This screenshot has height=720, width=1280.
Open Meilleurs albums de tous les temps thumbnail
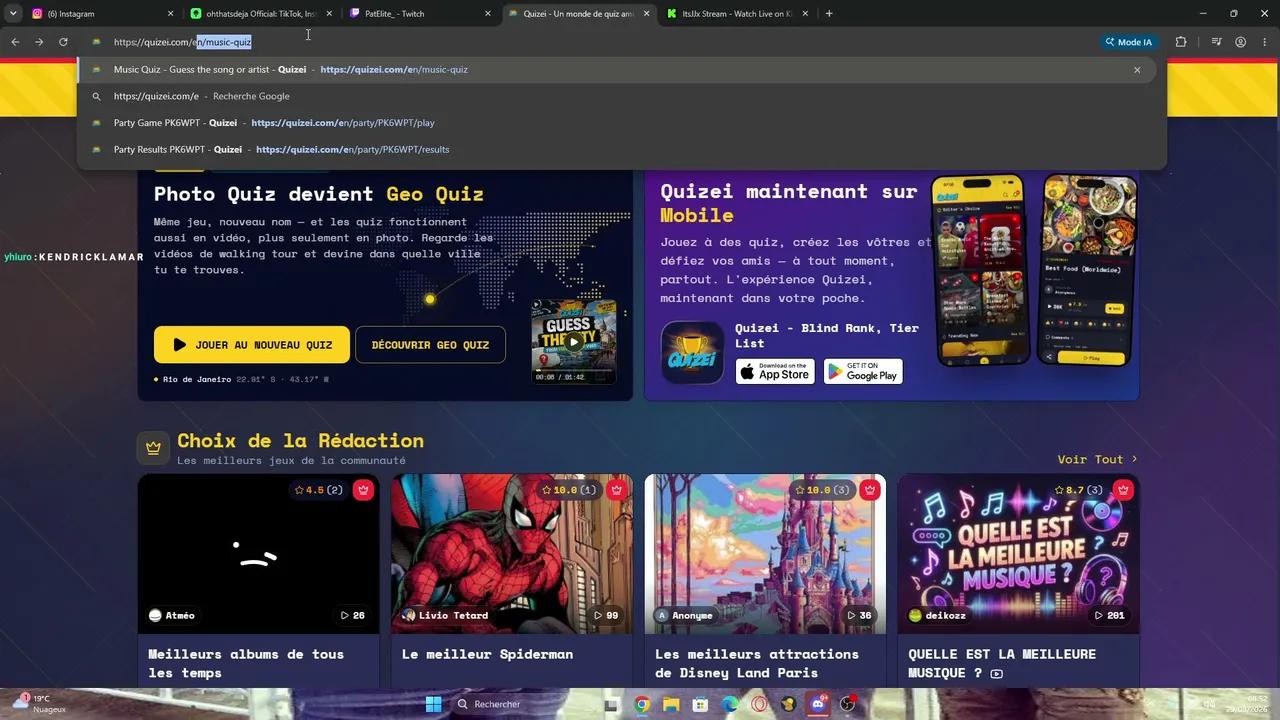click(x=259, y=554)
